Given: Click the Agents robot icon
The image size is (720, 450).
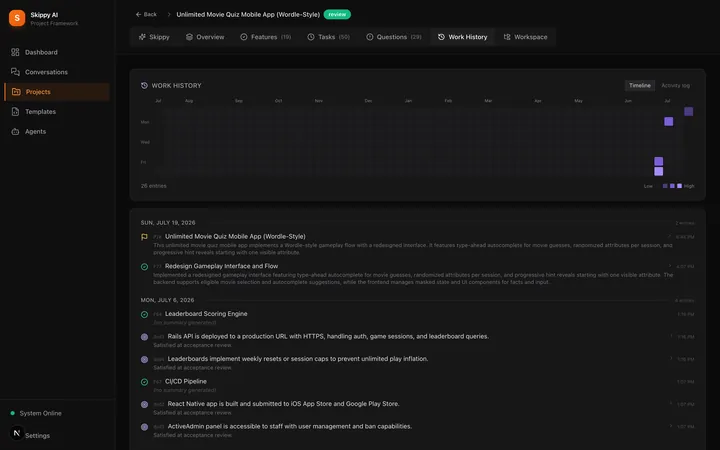Looking at the screenshot, I should [x=15, y=131].
